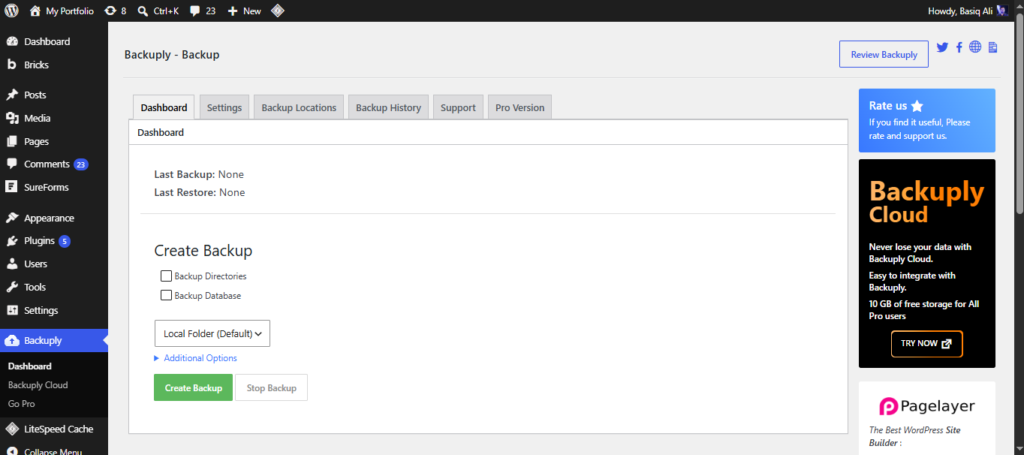
Task: Click the Backuply cloud icon in sidebar
Action: [x=12, y=340]
